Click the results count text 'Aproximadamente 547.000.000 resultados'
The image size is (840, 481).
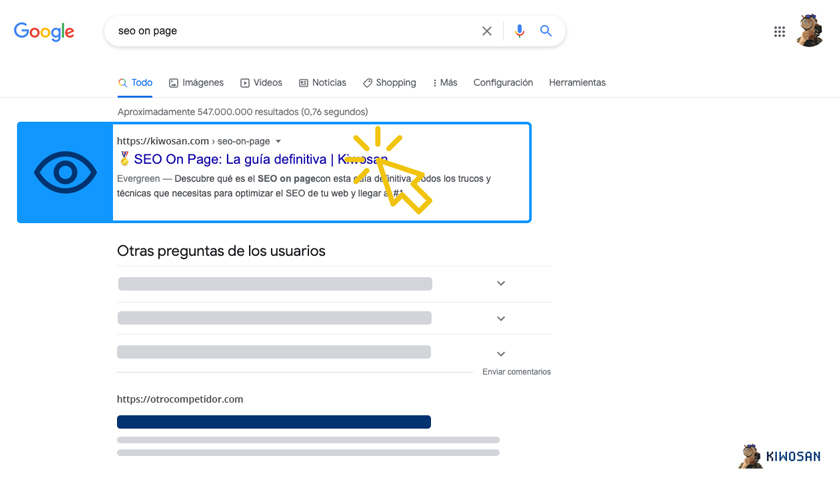point(208,112)
